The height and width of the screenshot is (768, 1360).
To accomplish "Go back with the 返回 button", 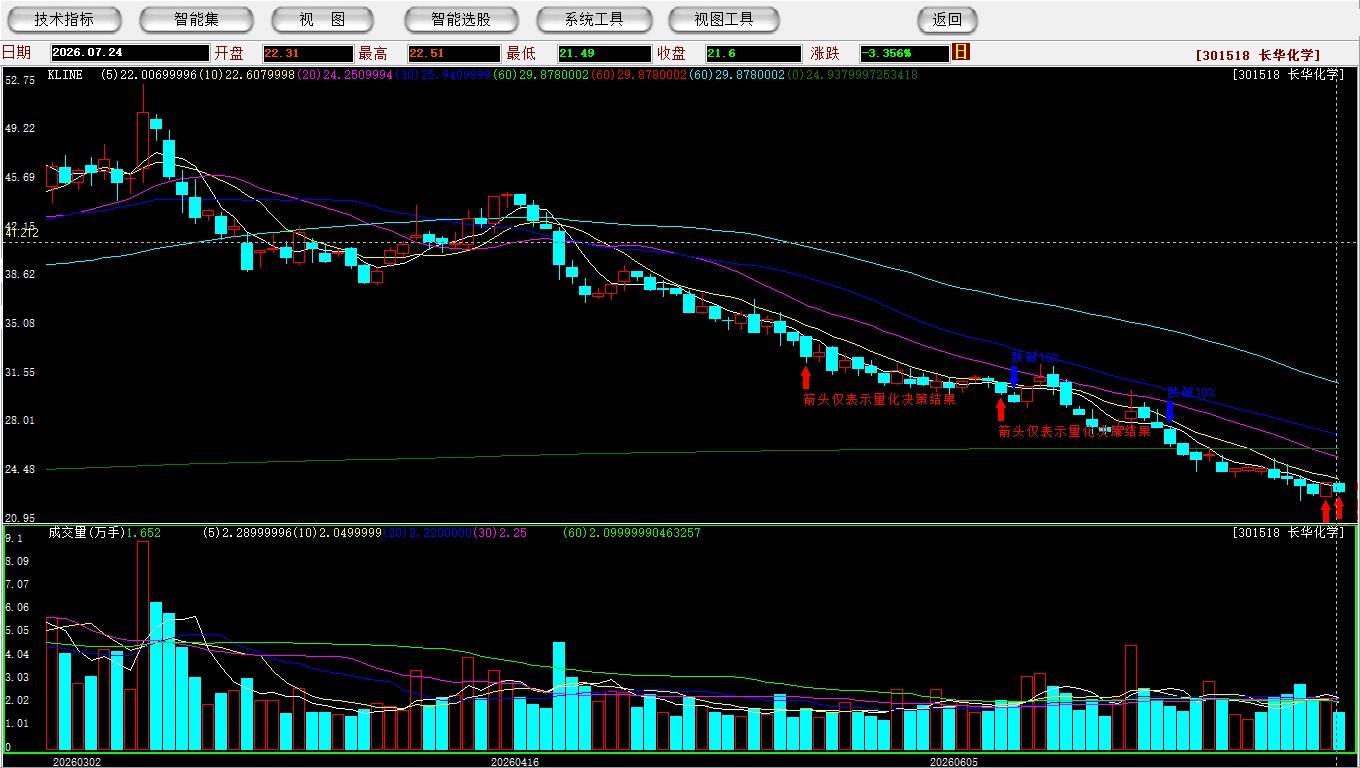I will 947,19.
